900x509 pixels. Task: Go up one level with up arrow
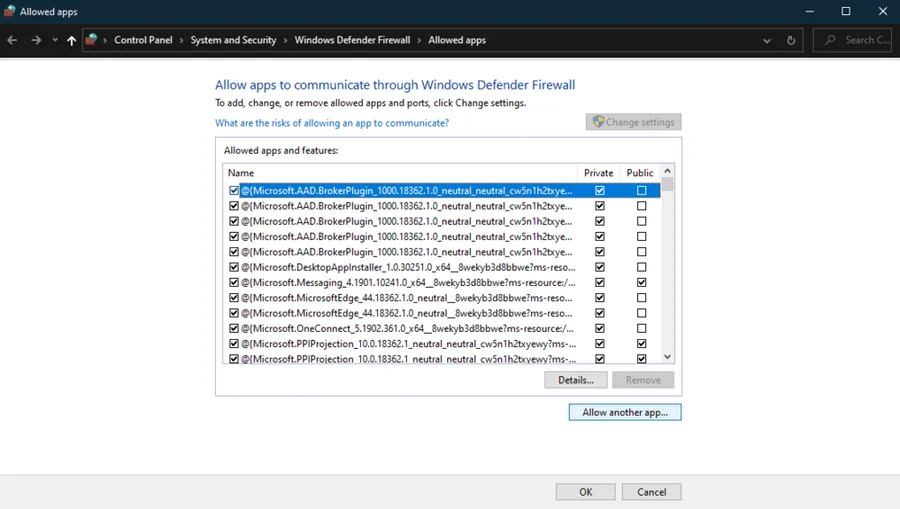(x=71, y=40)
